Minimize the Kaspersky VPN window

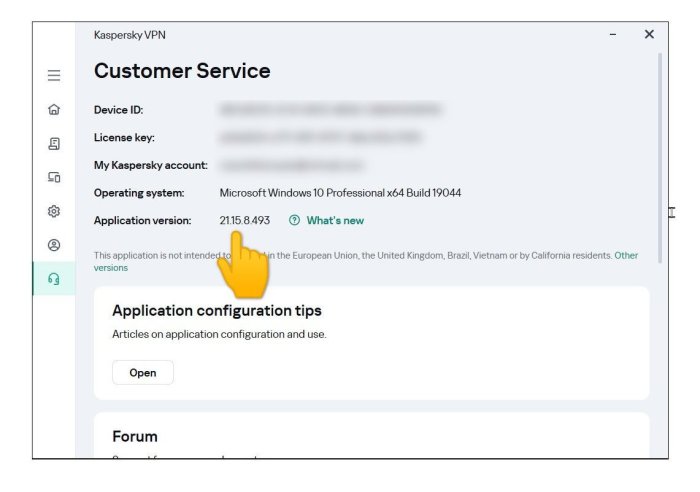[613, 34]
